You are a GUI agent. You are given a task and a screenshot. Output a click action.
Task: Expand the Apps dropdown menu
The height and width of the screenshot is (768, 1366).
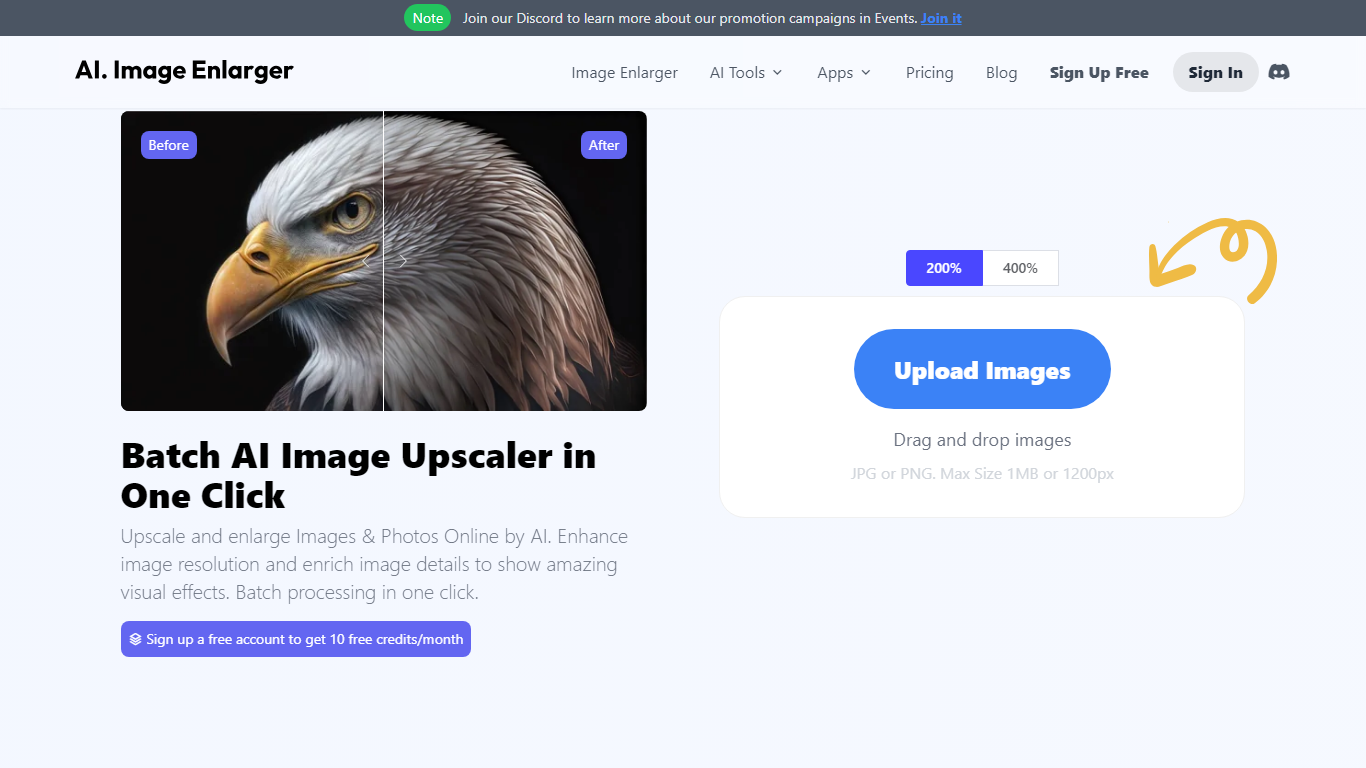[x=843, y=73]
